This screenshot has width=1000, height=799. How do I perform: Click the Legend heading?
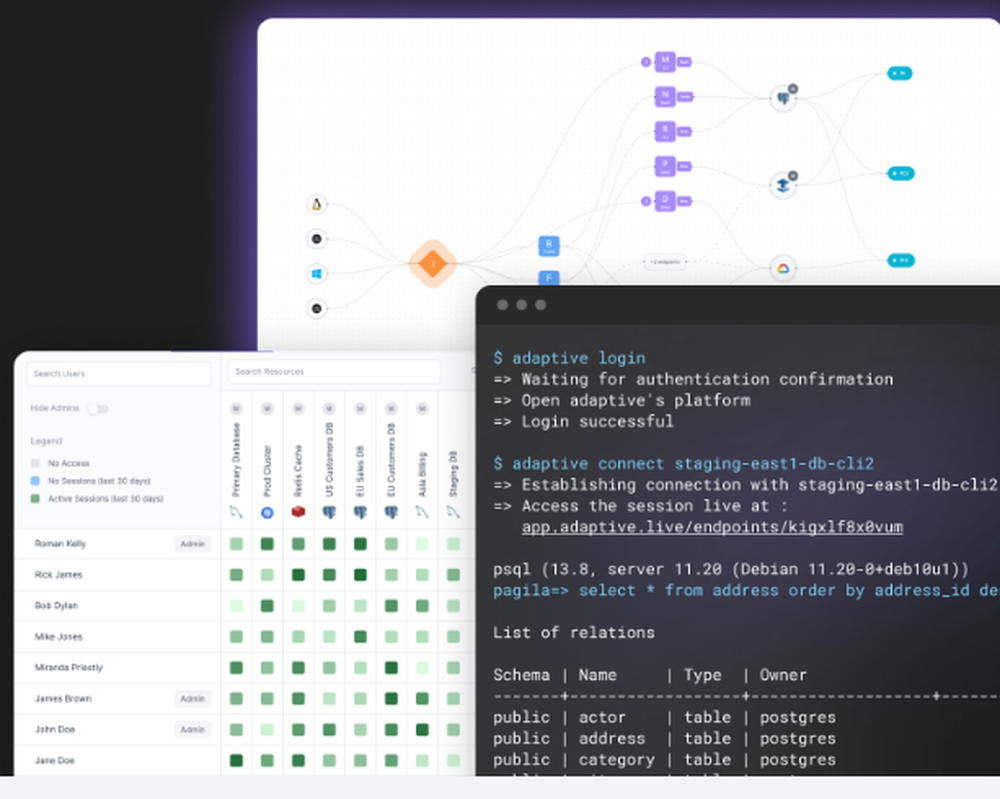point(46,441)
